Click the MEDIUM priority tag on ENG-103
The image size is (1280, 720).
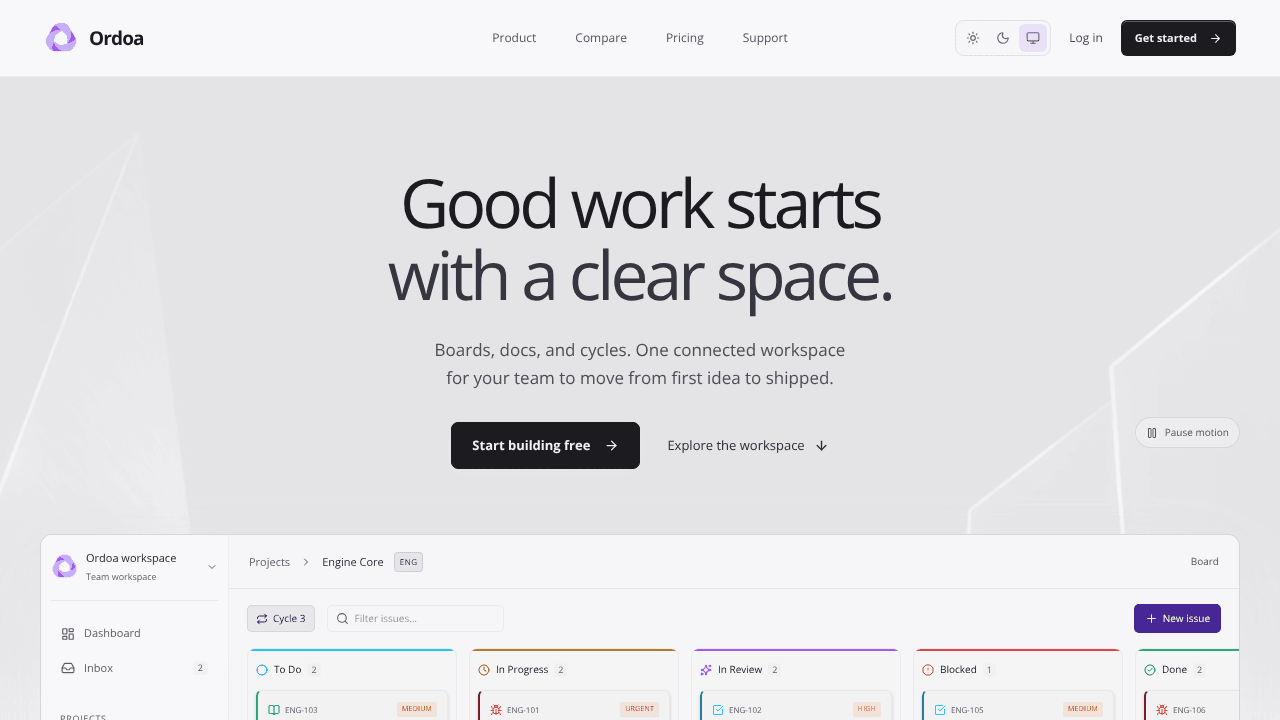pos(417,709)
